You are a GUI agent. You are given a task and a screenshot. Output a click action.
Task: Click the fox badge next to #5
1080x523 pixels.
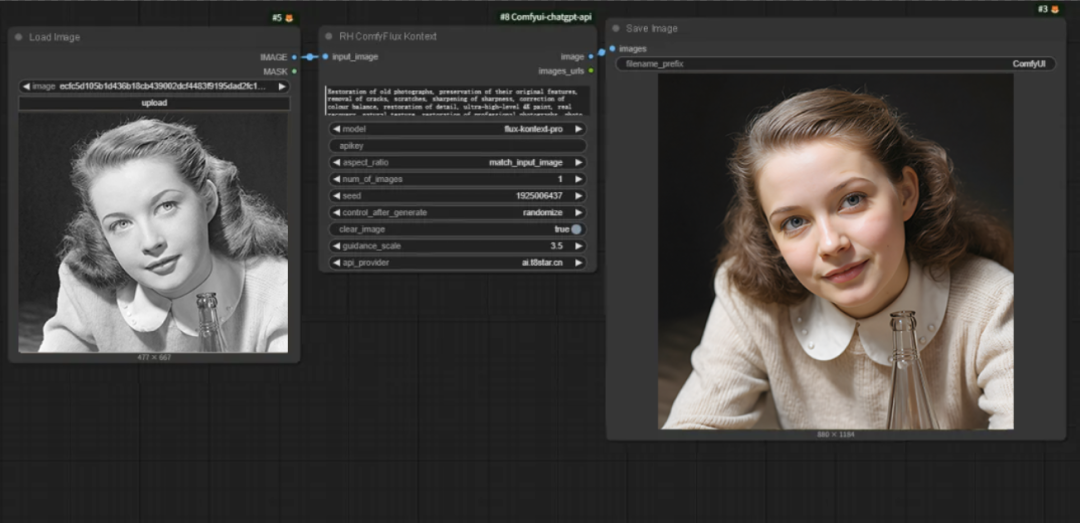(x=289, y=18)
